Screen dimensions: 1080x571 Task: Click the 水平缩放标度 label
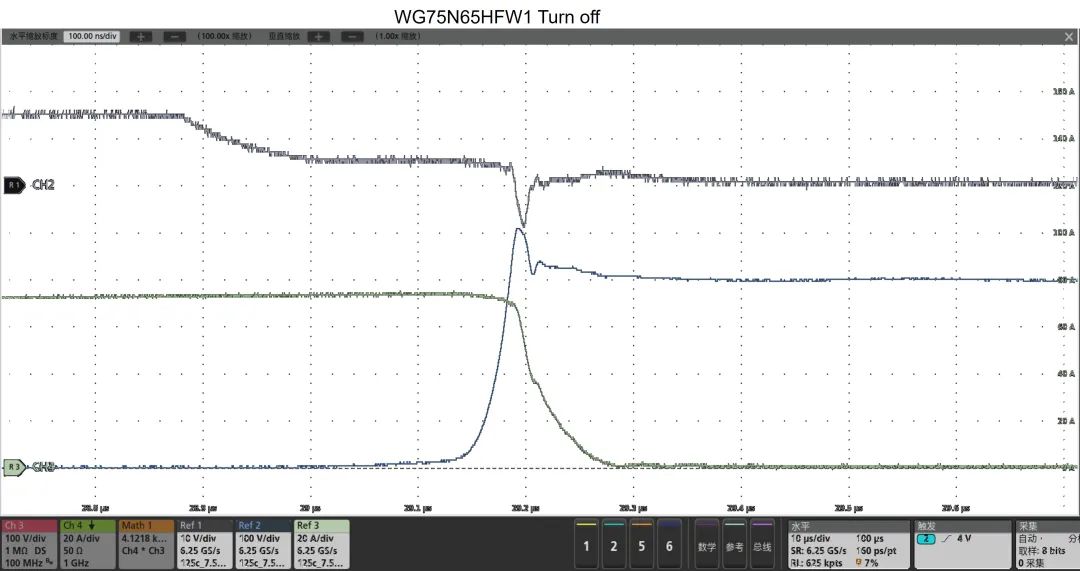coord(32,36)
